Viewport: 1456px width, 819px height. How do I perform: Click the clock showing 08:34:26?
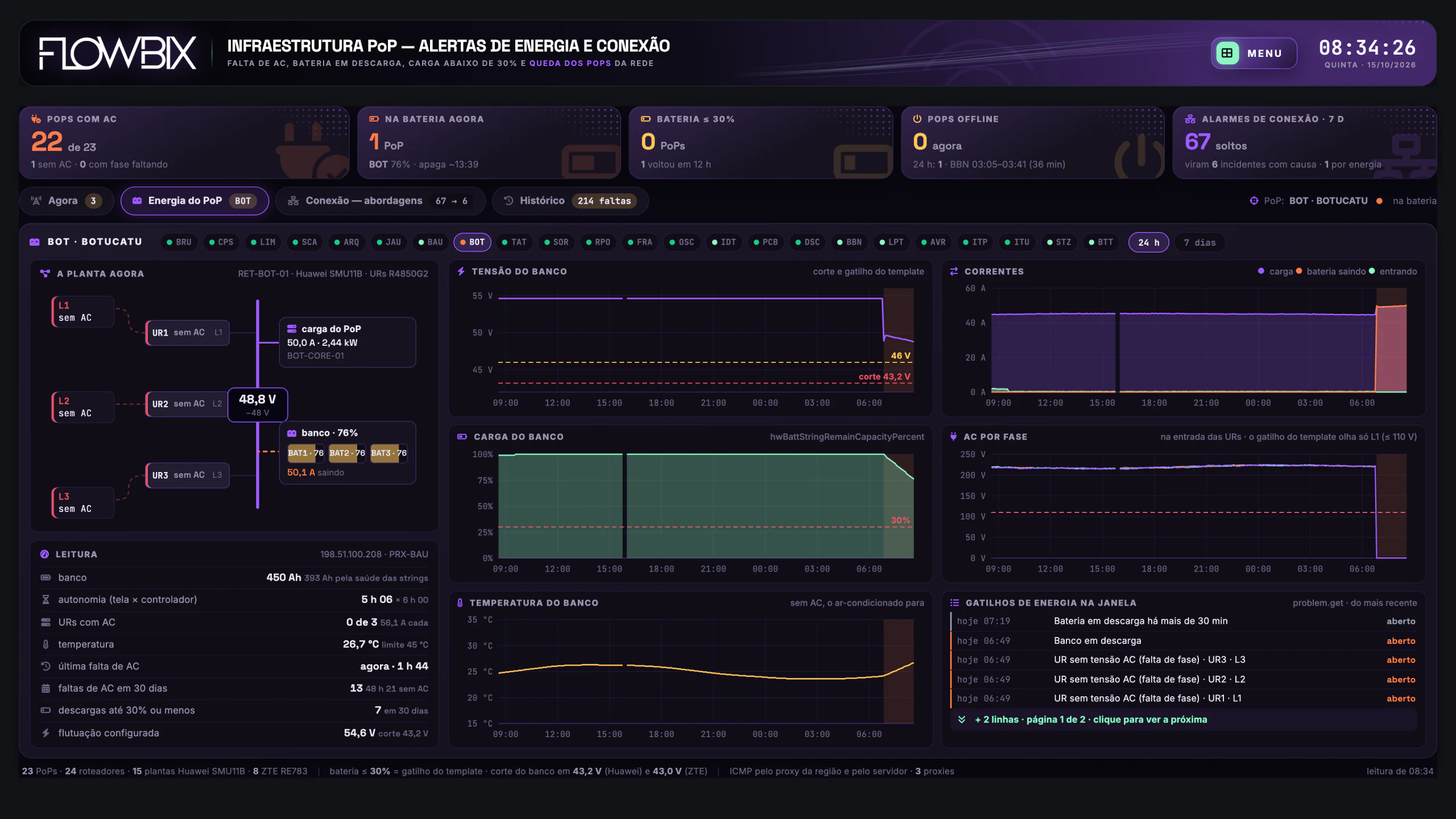tap(1367, 47)
